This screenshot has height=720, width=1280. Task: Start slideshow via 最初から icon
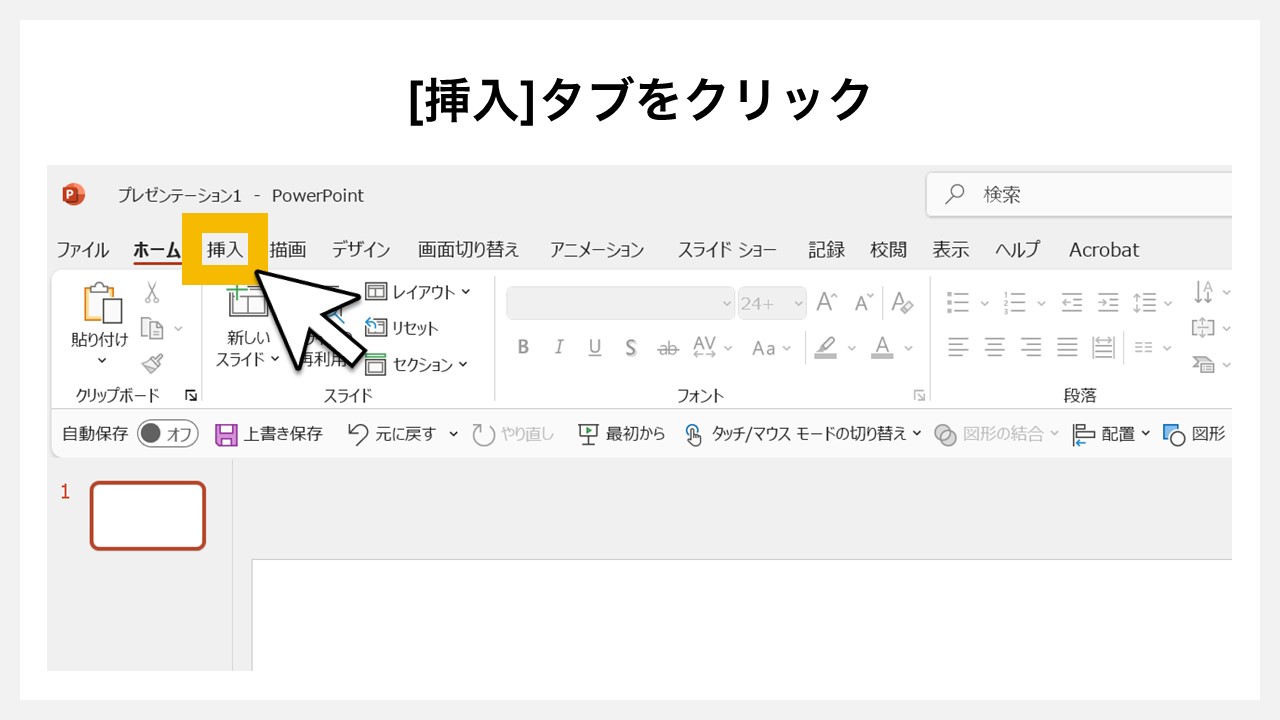[588, 435]
